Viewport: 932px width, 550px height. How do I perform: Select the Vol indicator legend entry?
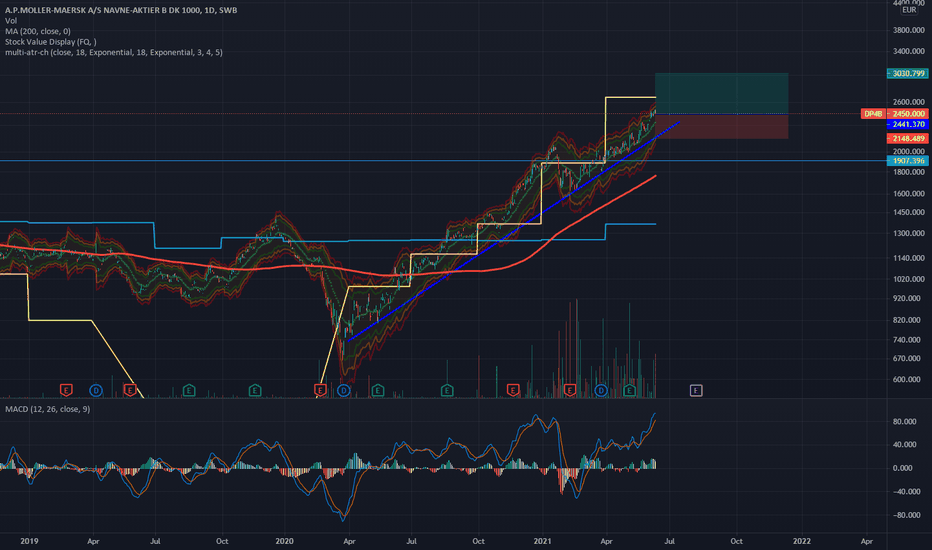click(x=11, y=21)
